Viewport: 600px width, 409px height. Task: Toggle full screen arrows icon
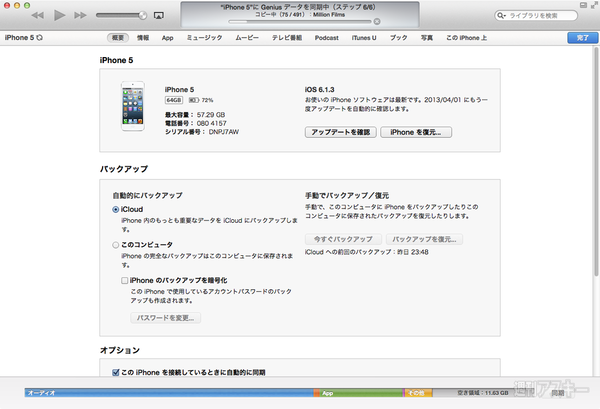(x=594, y=5)
